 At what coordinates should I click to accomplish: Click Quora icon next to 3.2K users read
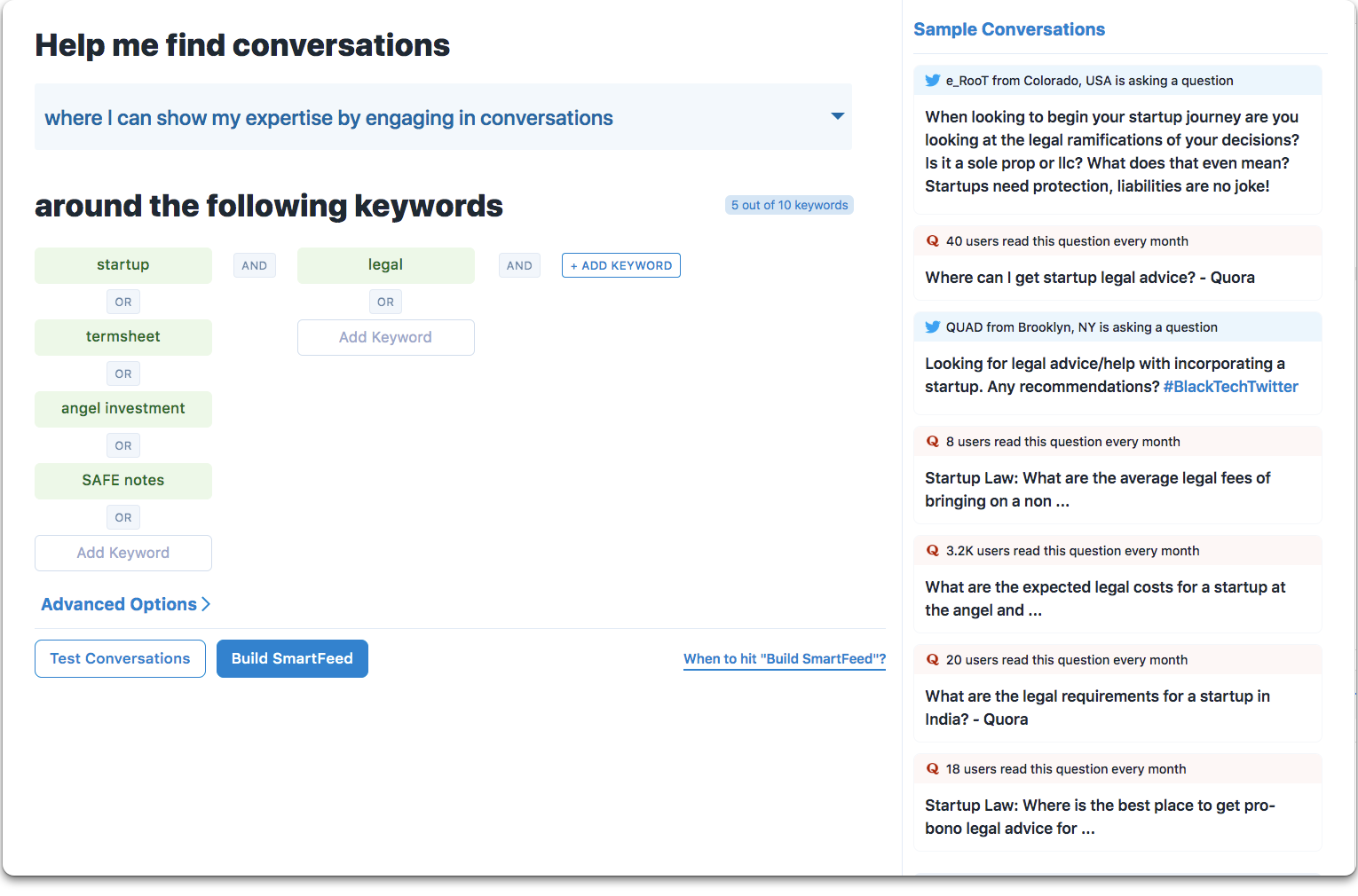coord(933,551)
